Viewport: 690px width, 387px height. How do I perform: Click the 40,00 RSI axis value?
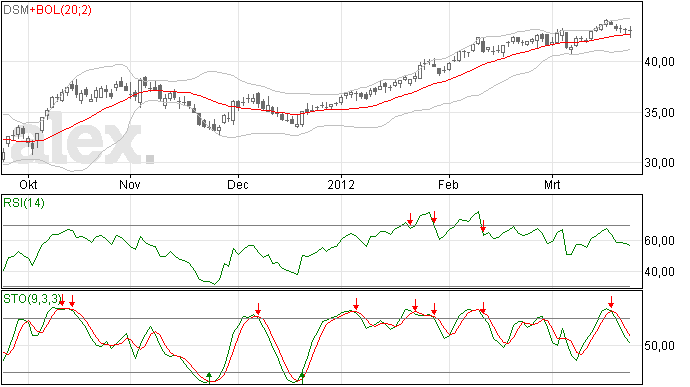(x=660, y=272)
